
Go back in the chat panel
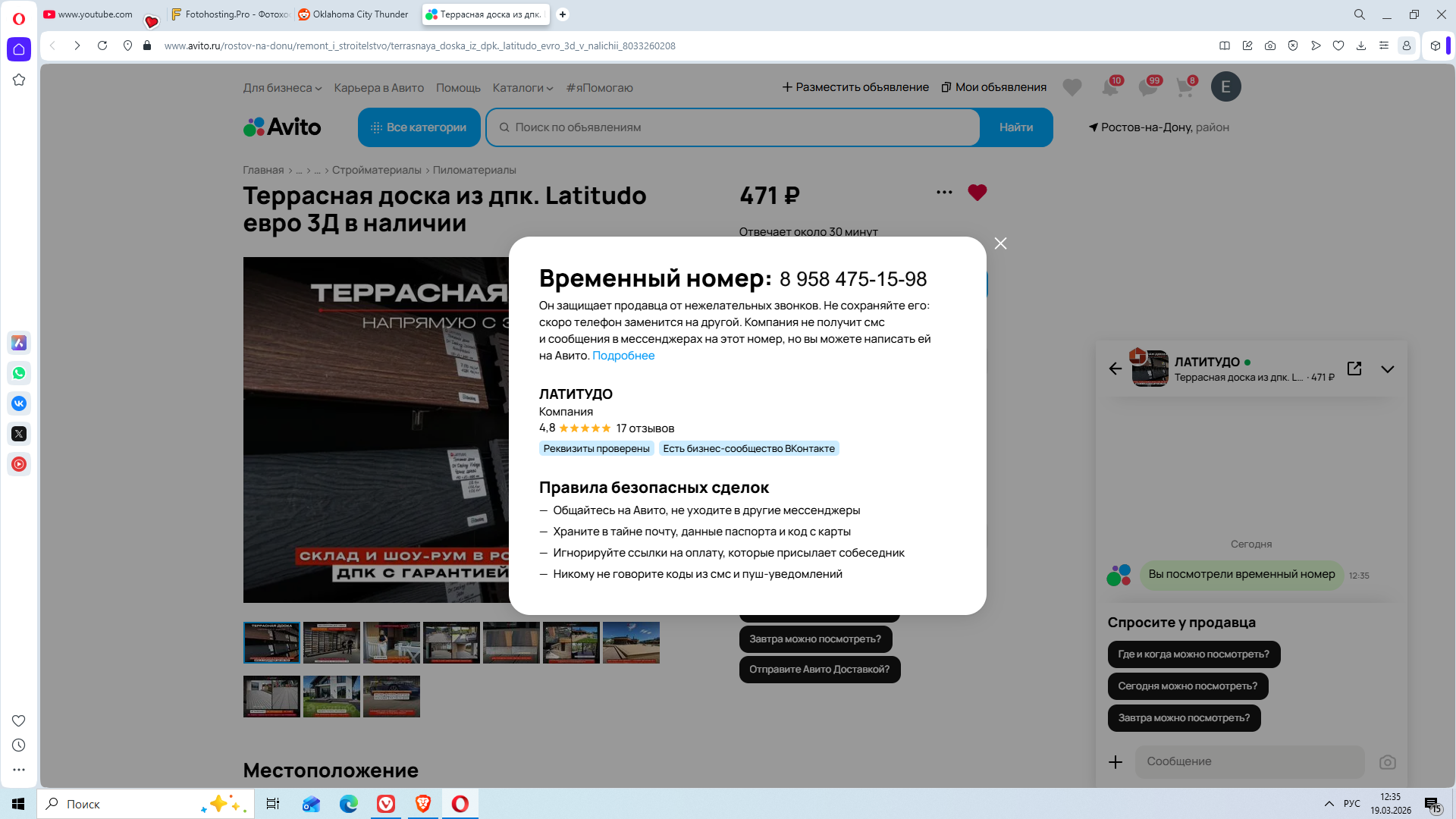[x=1115, y=369]
